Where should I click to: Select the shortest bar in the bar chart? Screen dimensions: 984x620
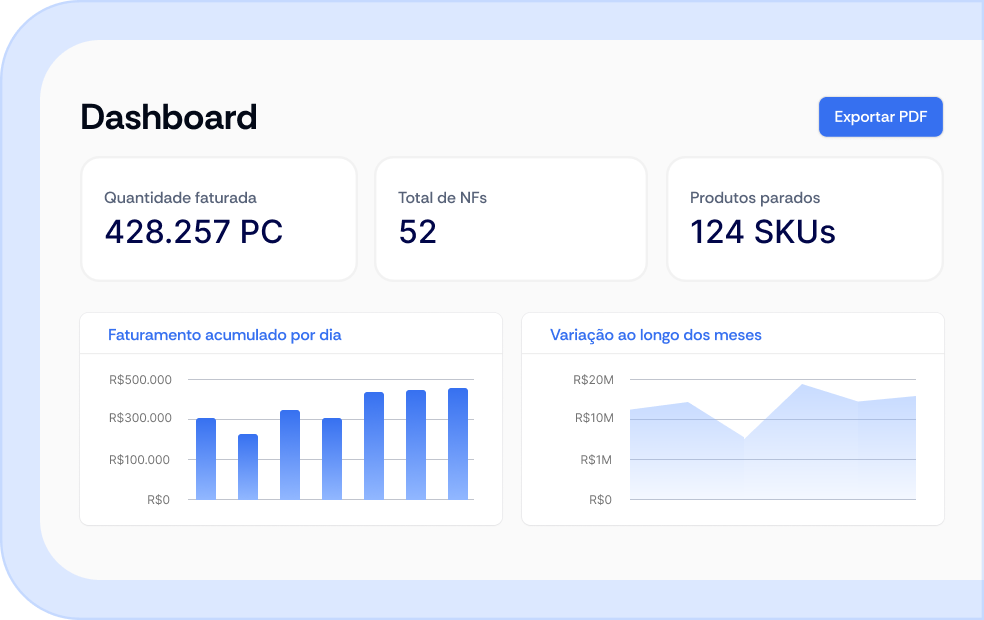coord(248,467)
